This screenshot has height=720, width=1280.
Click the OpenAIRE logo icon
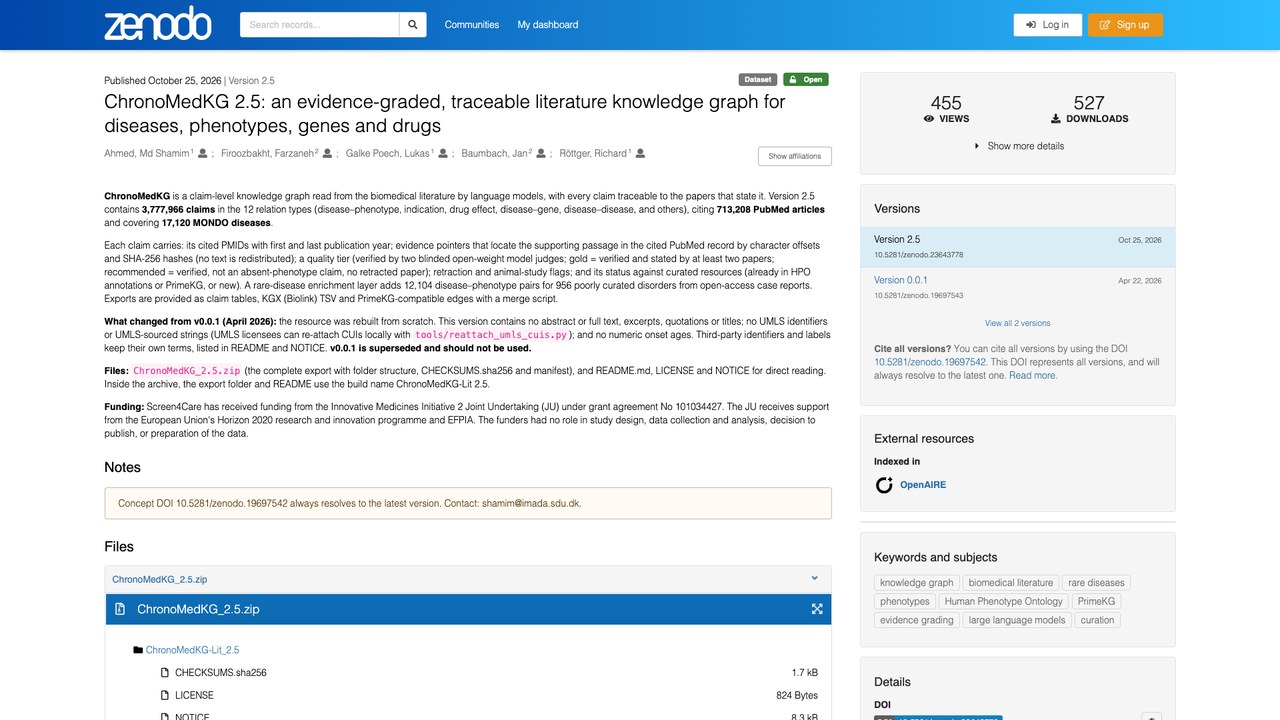pyautogui.click(x=884, y=485)
